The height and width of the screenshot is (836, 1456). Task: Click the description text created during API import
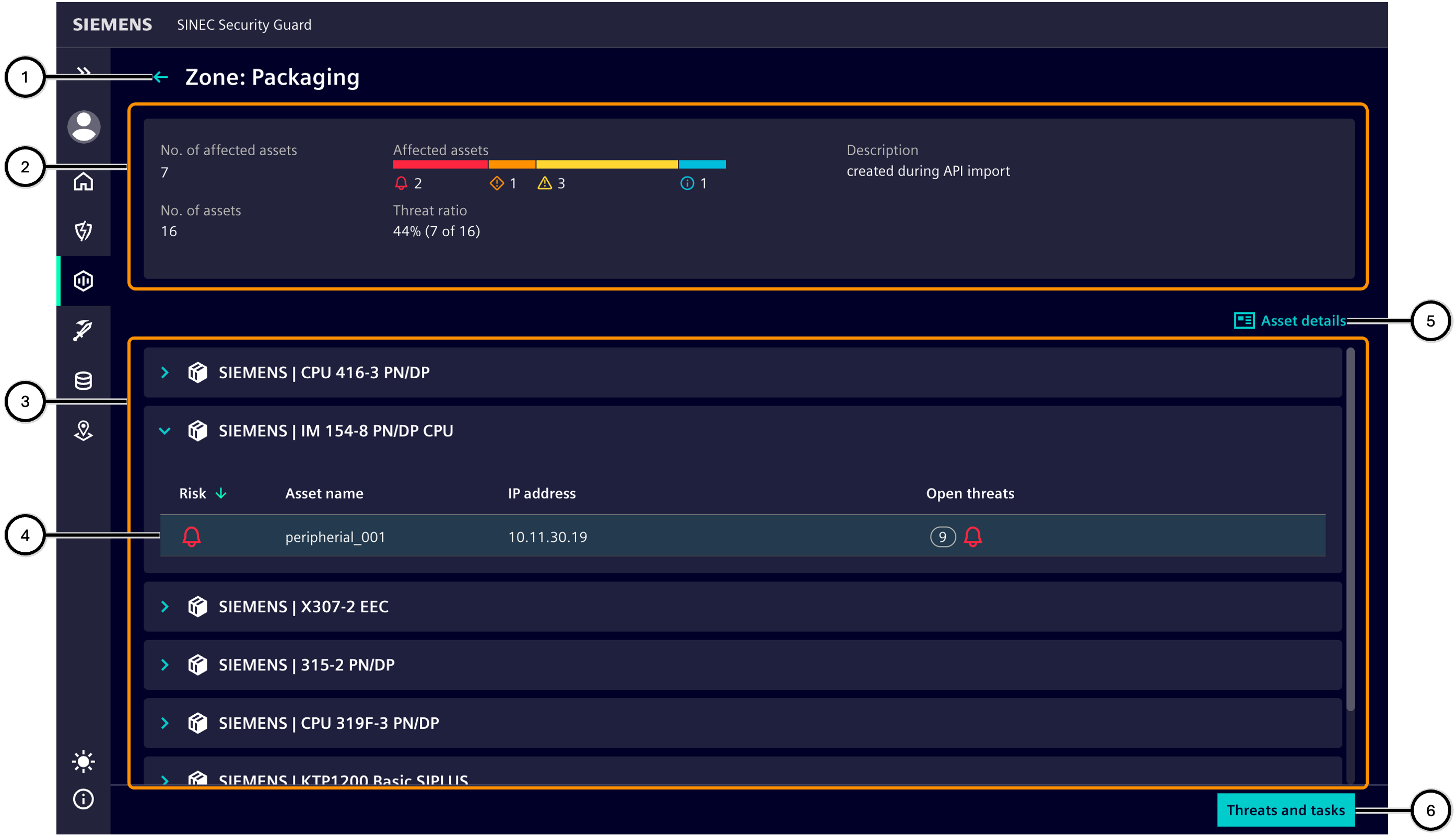tap(928, 171)
